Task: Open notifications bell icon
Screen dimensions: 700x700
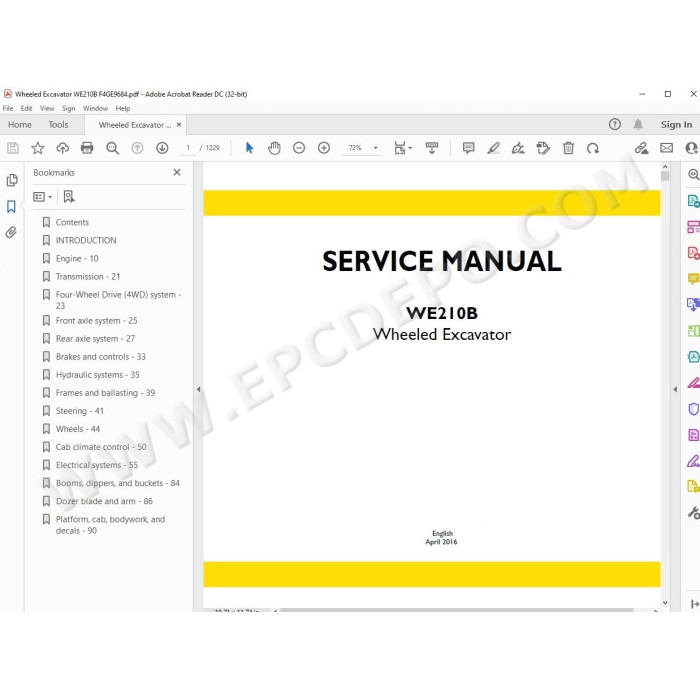Action: point(638,125)
